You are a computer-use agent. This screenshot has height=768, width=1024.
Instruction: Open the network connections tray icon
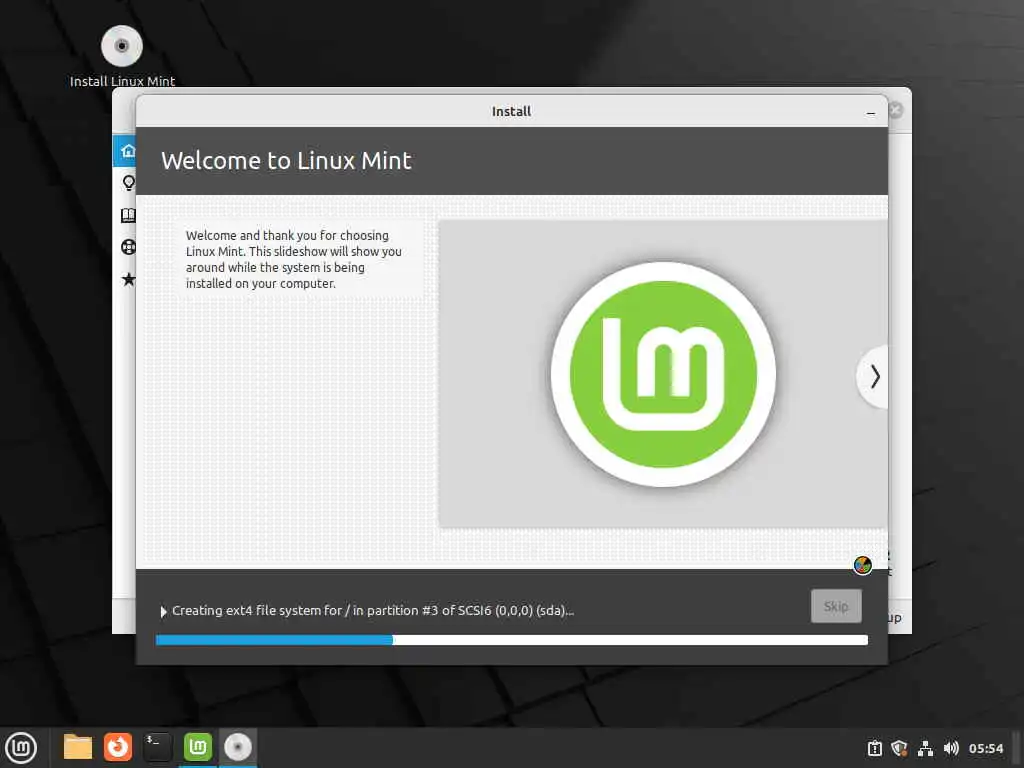click(x=925, y=748)
